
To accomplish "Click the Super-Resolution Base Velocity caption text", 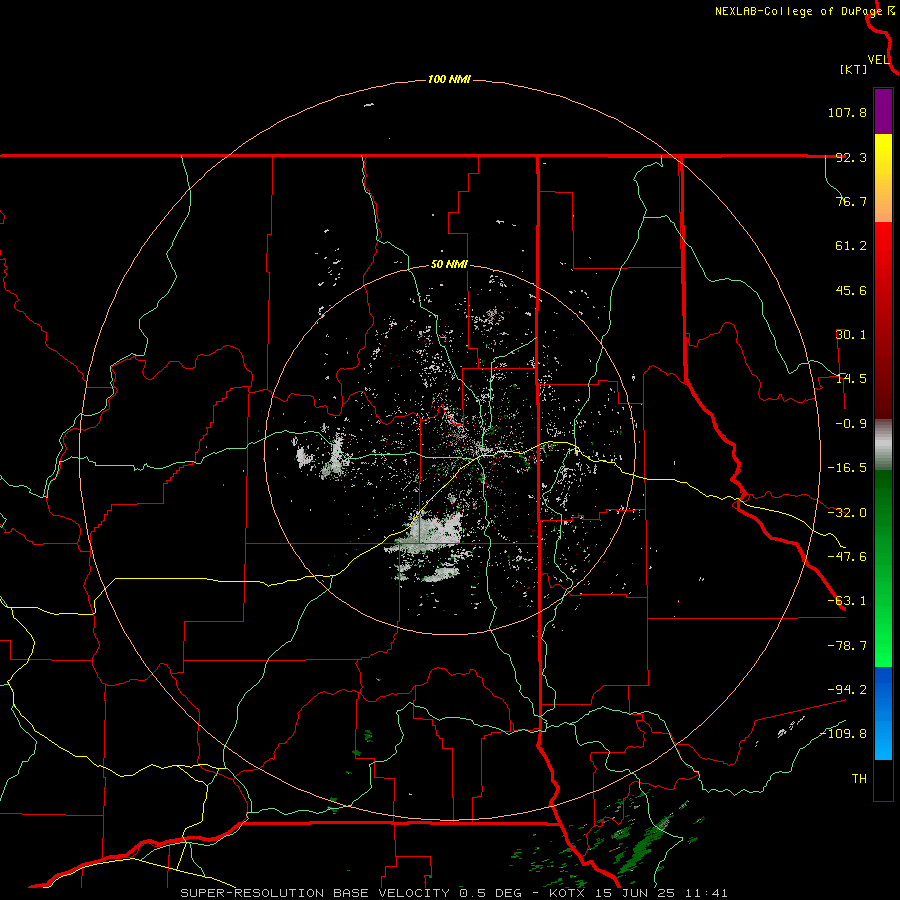I will click(454, 893).
